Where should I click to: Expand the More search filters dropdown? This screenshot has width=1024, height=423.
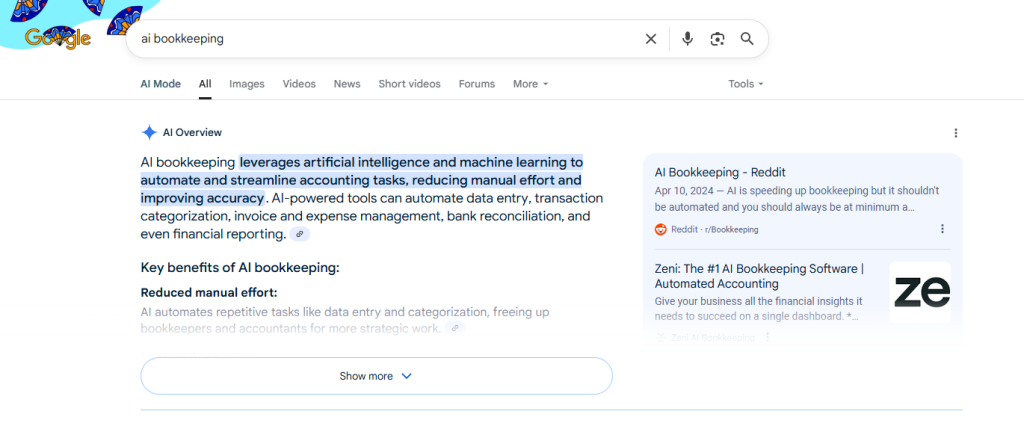pyautogui.click(x=530, y=84)
